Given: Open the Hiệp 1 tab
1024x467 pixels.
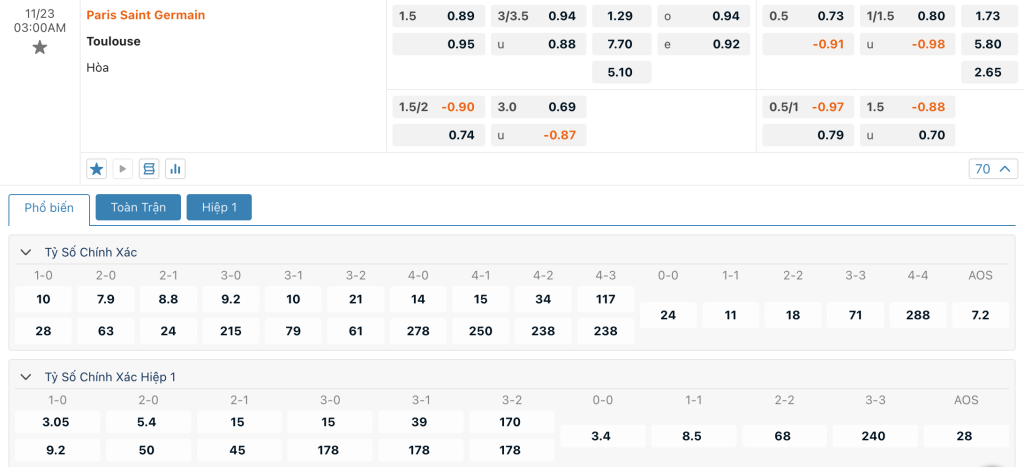Looking at the screenshot, I should [219, 207].
